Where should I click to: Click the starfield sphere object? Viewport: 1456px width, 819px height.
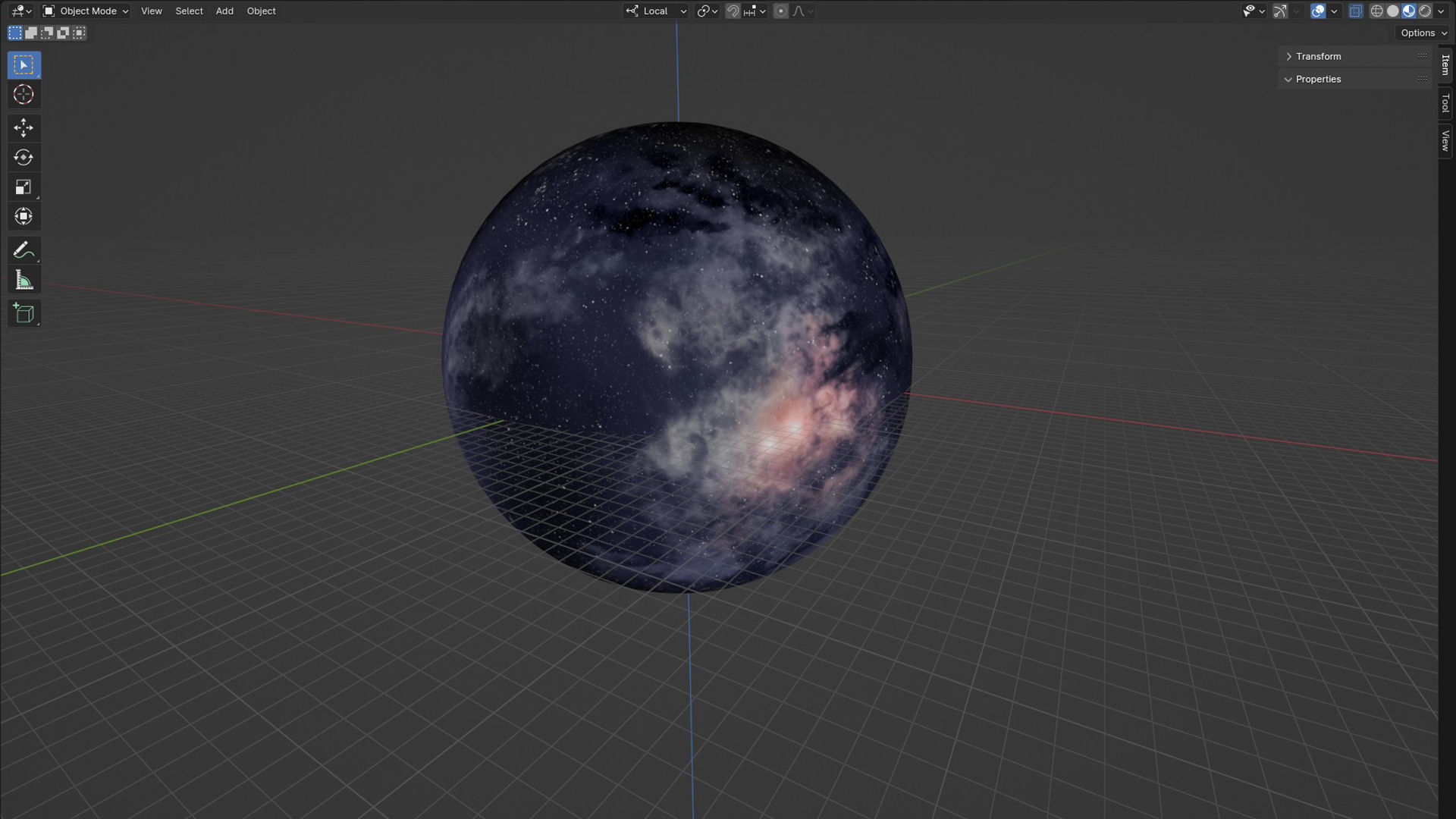677,356
